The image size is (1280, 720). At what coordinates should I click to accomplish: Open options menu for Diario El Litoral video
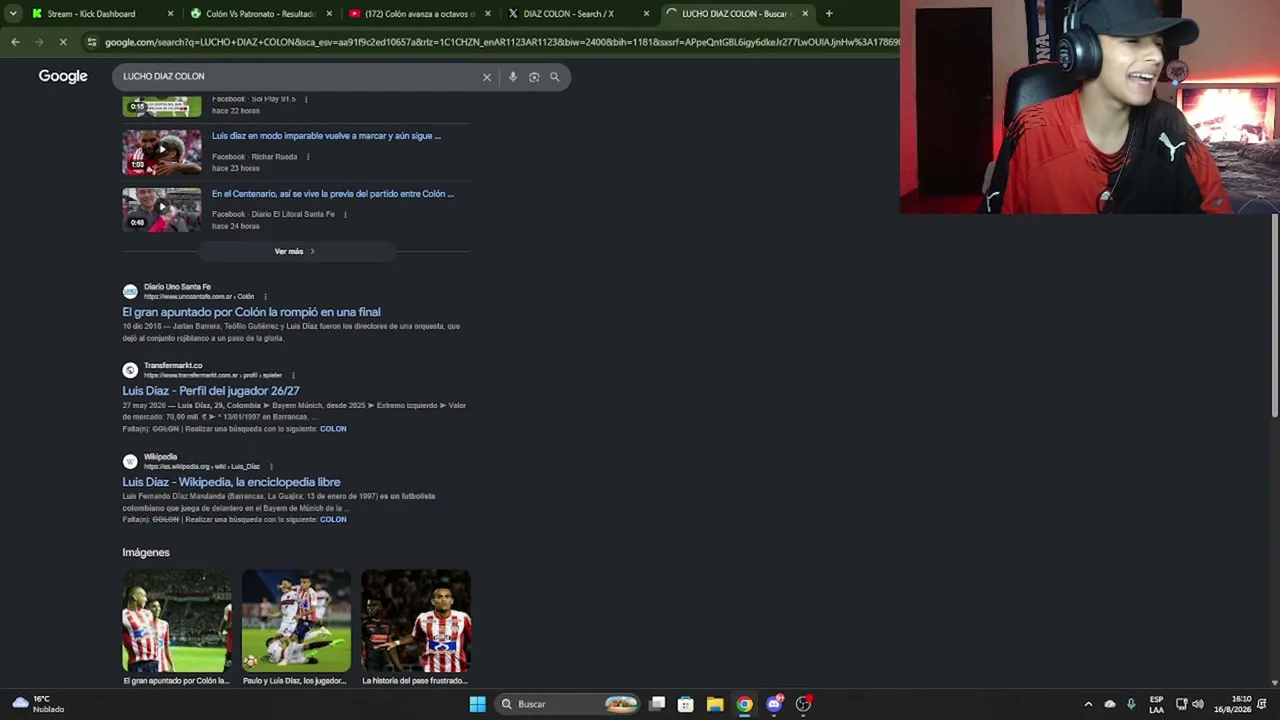(345, 214)
